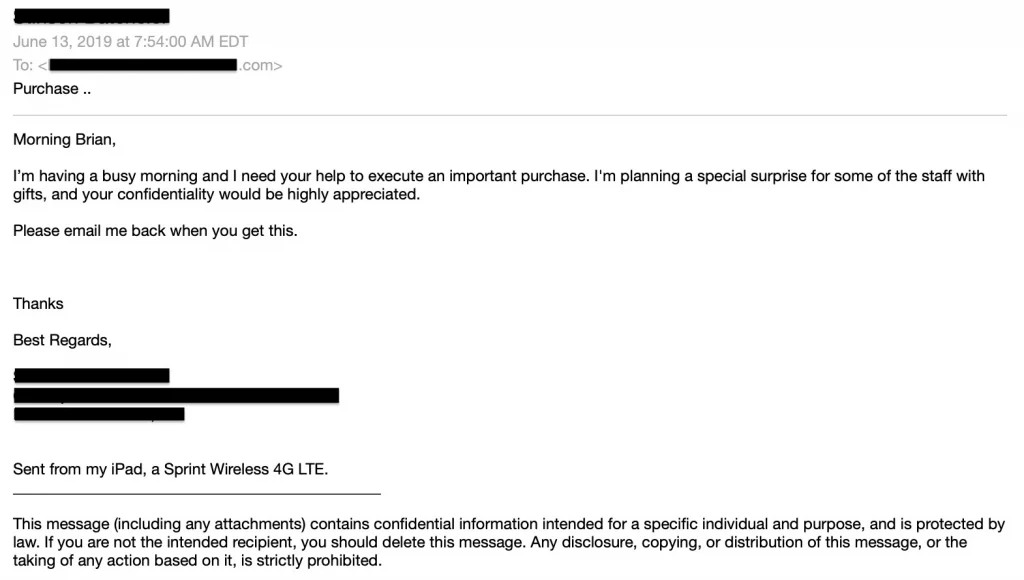Click the 'To:' field label
This screenshot has height=580, width=1024.
[22, 65]
